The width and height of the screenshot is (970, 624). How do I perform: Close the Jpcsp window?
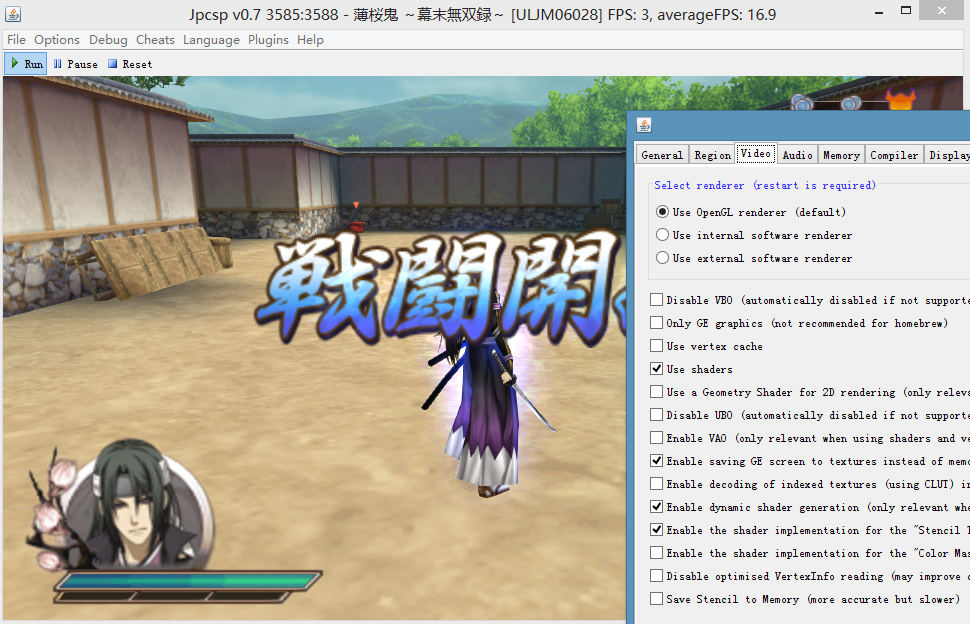click(x=942, y=11)
